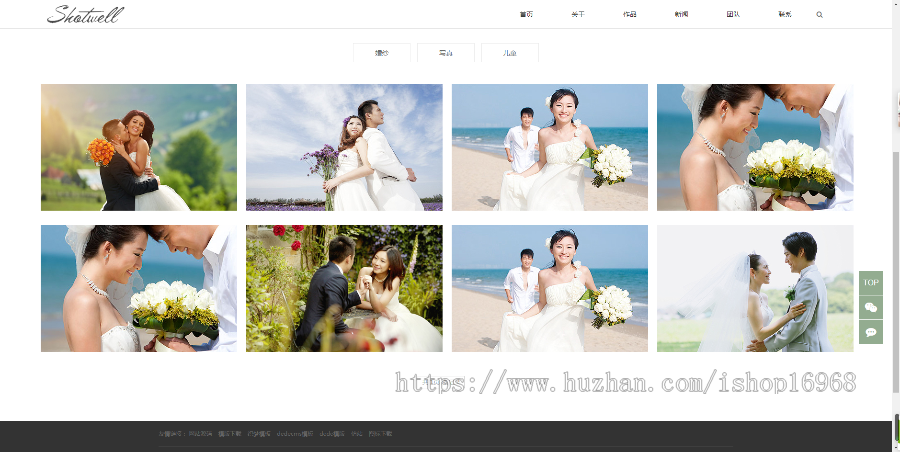
Task: Go to 首页 in the navigation menu
Action: point(526,14)
